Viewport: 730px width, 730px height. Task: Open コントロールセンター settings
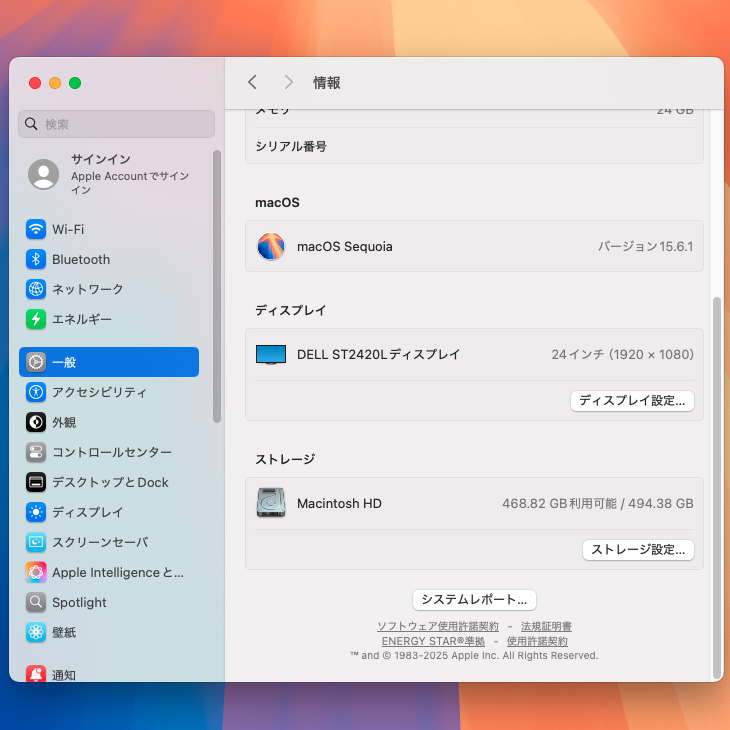point(109,452)
